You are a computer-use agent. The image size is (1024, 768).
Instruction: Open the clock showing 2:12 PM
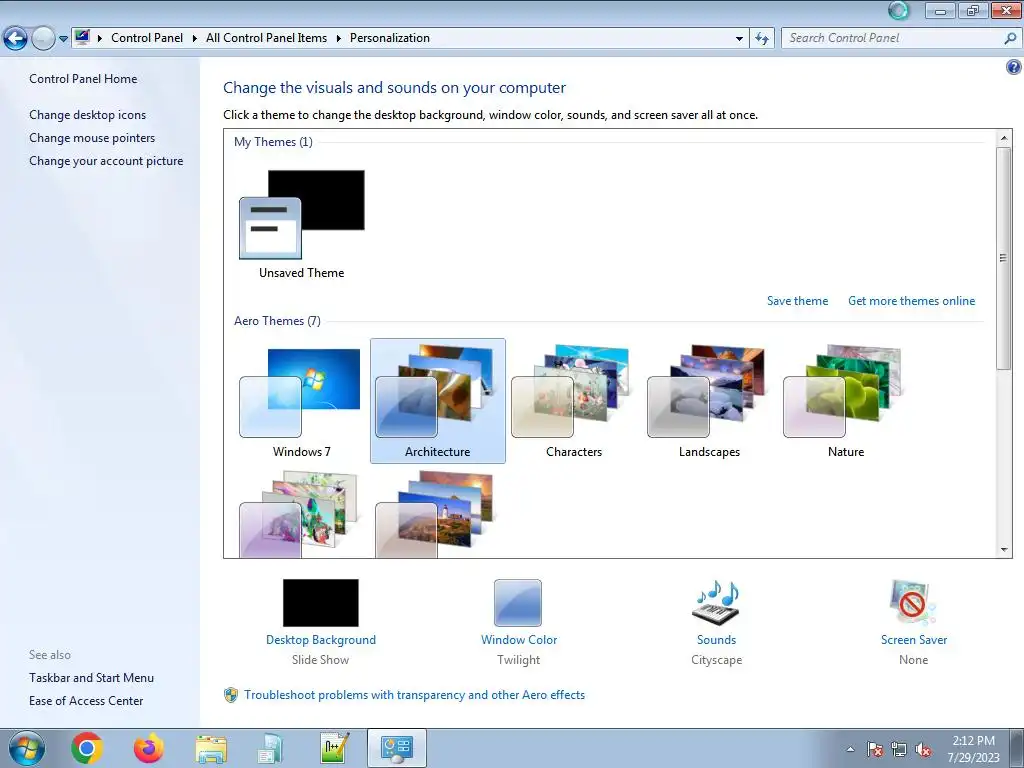tap(973, 749)
